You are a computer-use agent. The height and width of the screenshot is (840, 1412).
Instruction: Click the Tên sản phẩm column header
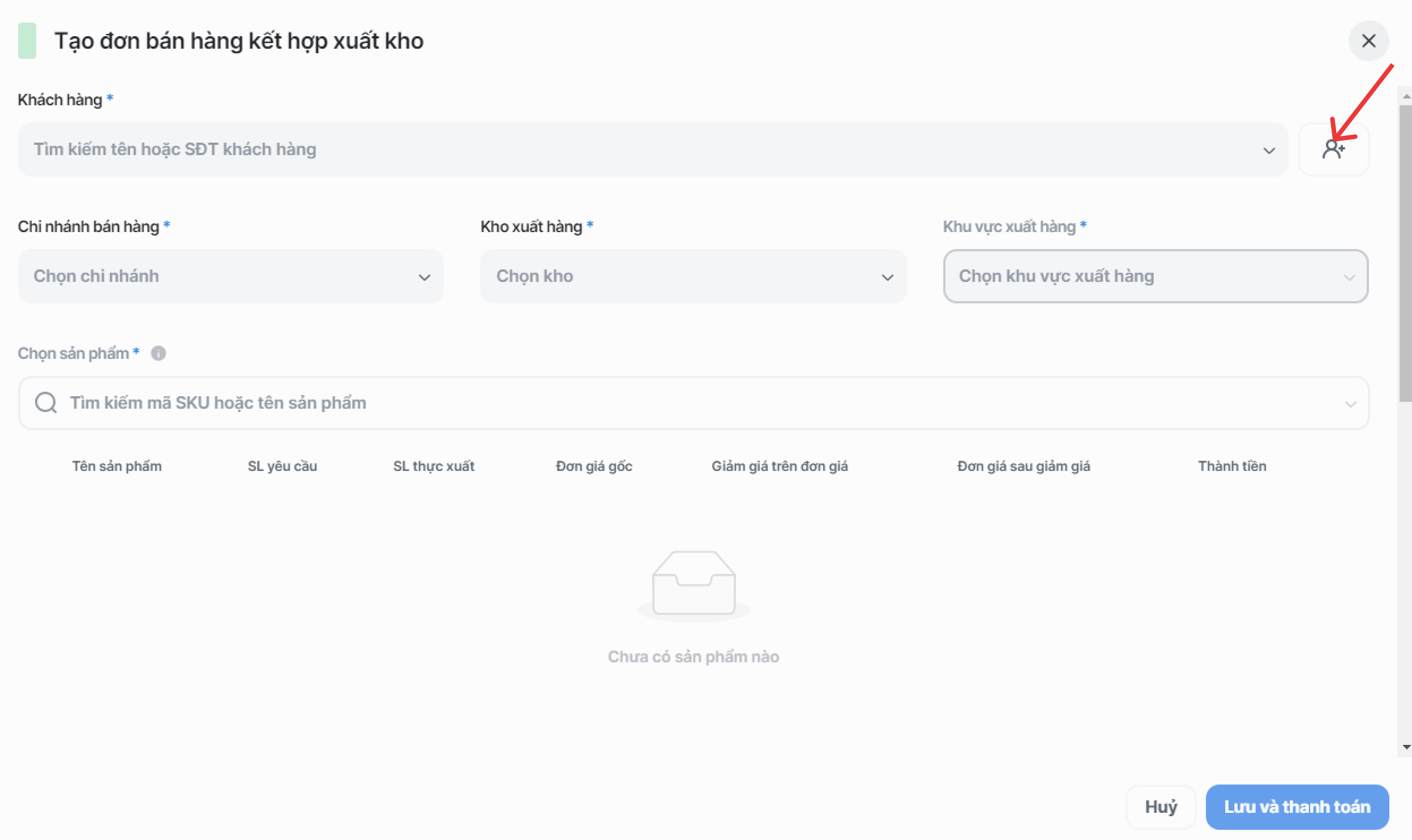tap(117, 466)
